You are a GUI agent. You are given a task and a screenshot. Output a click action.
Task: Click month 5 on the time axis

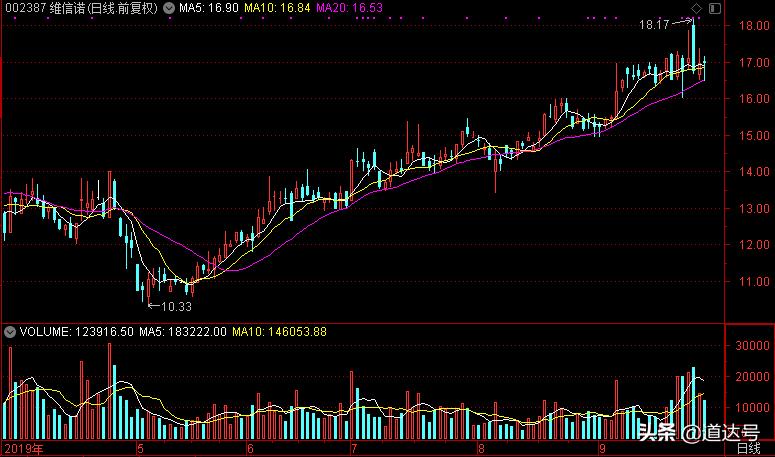tap(140, 449)
